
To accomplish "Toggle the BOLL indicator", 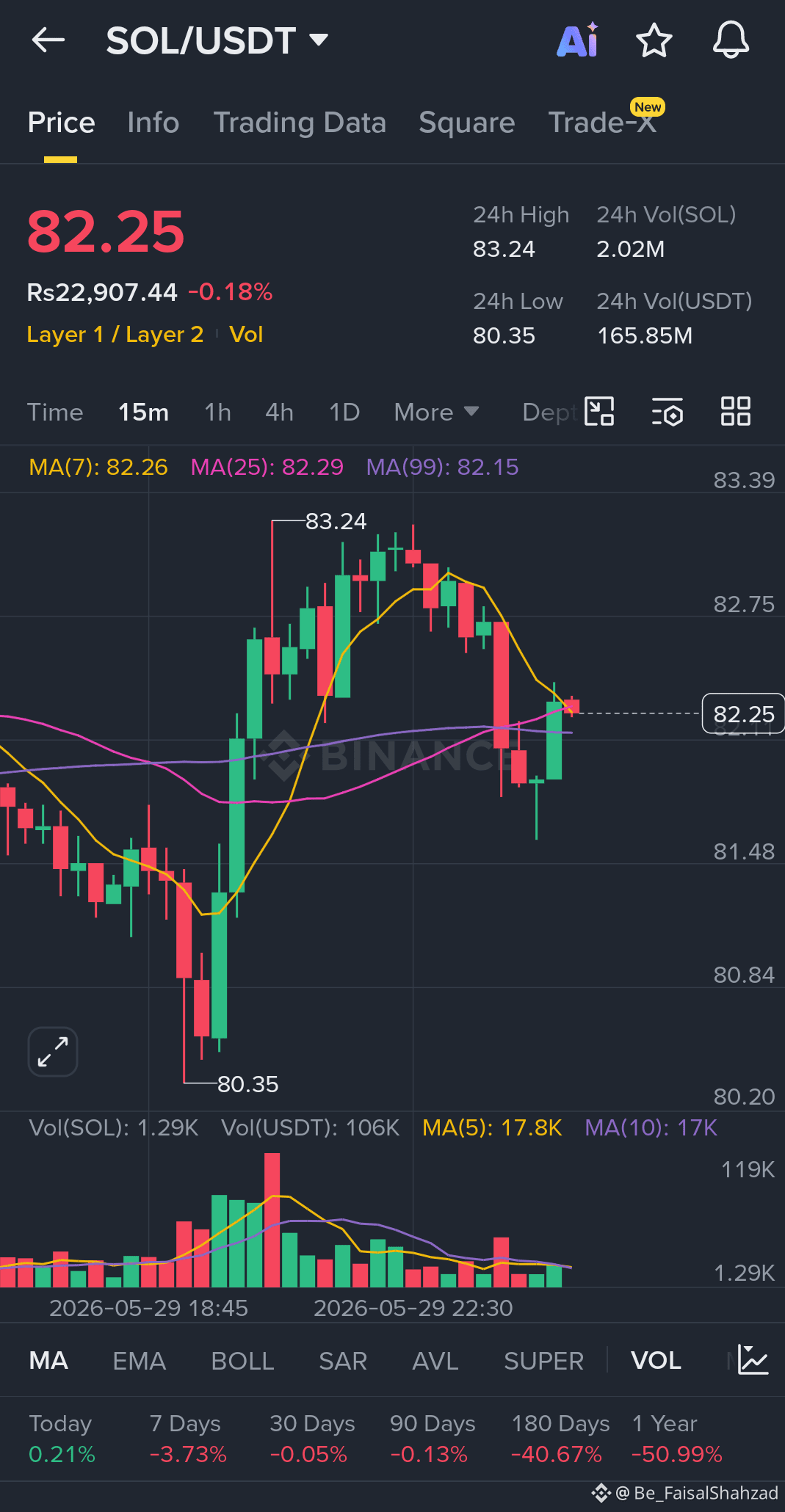I will (x=242, y=1361).
